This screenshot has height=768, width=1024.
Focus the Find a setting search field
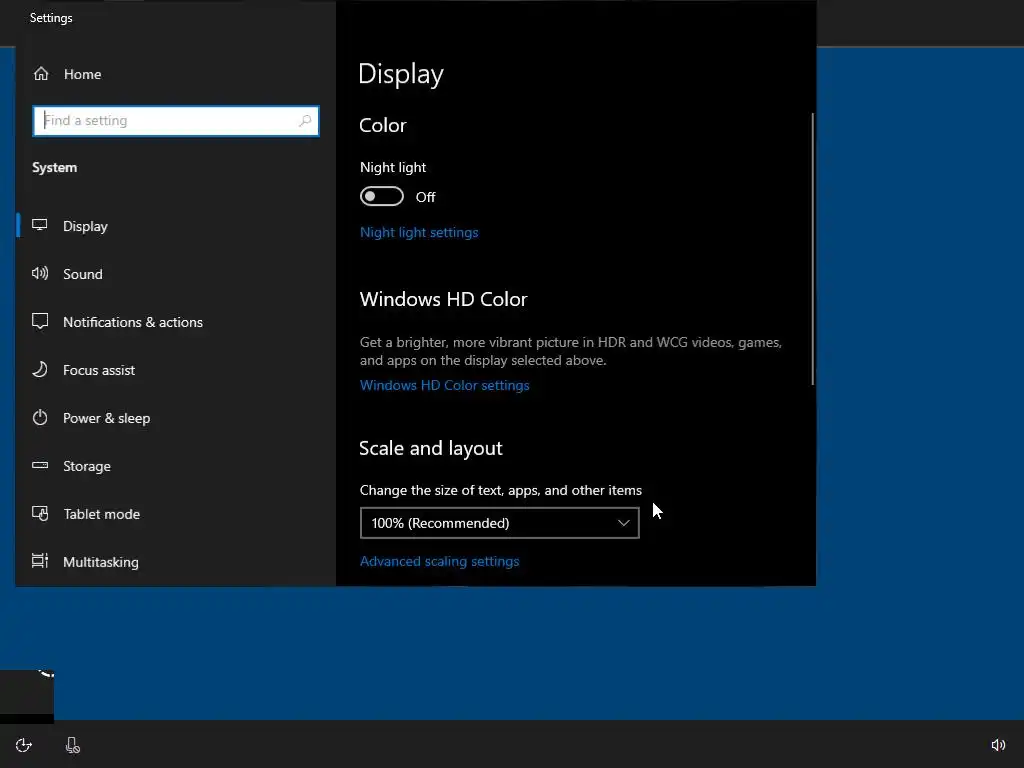tap(176, 121)
